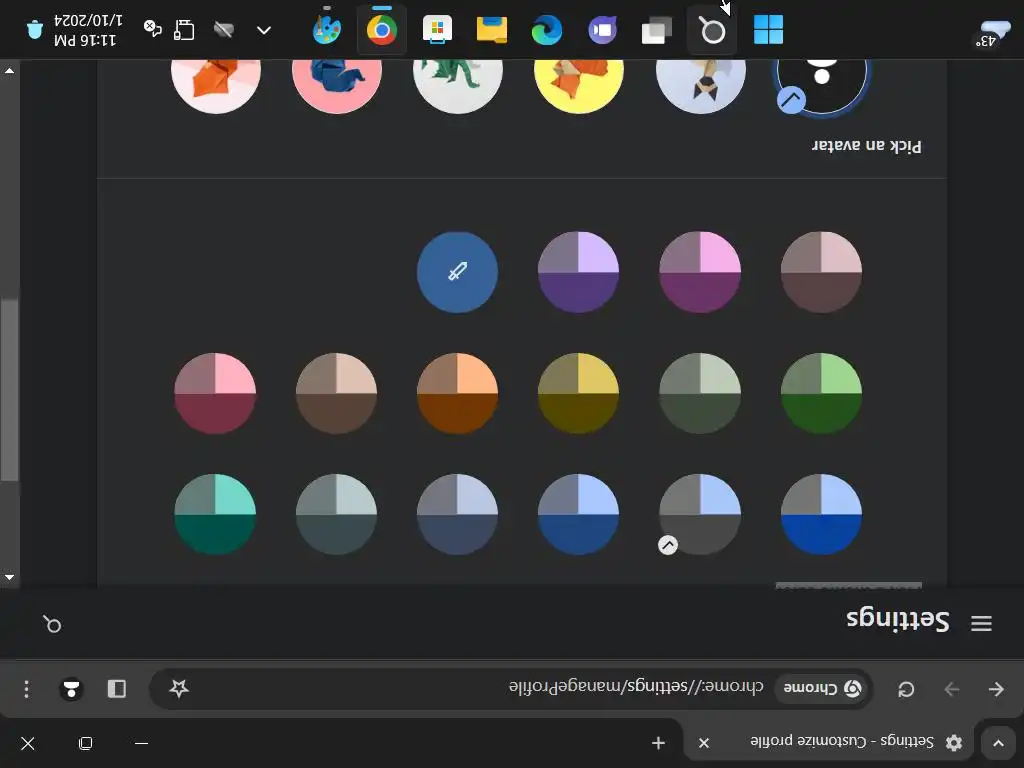Open the Teams chat taskbar icon
The height and width of the screenshot is (768, 1024).
(602, 30)
